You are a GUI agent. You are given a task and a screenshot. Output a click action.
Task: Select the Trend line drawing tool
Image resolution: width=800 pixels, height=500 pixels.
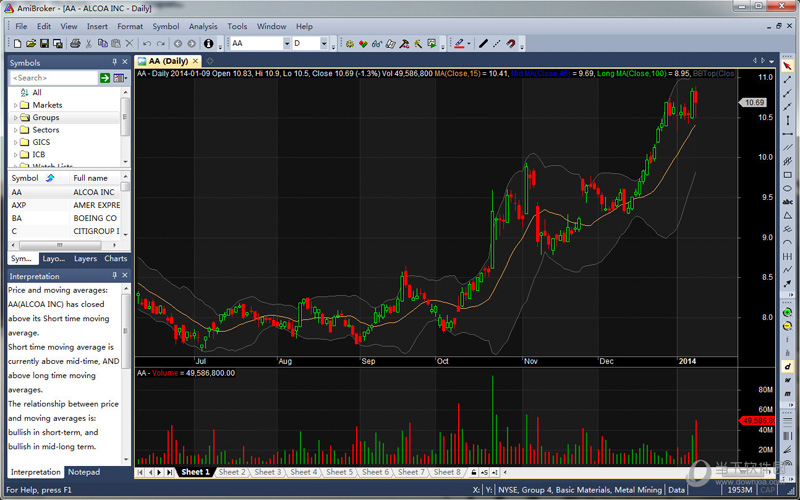787,79
